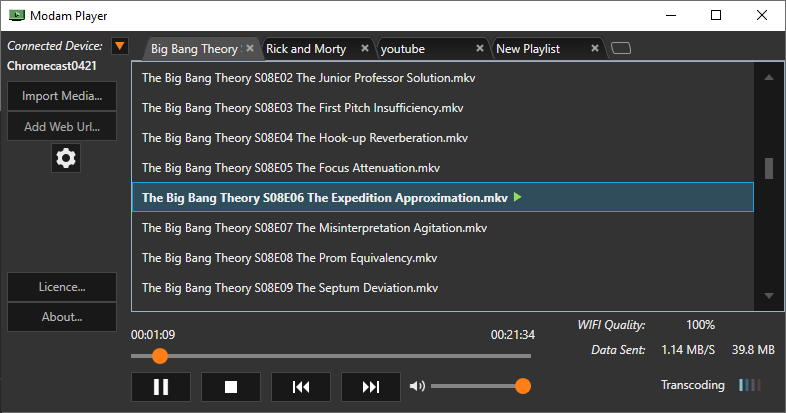The width and height of the screenshot is (786, 413).
Task: Stop the playing video
Action: (x=231, y=387)
